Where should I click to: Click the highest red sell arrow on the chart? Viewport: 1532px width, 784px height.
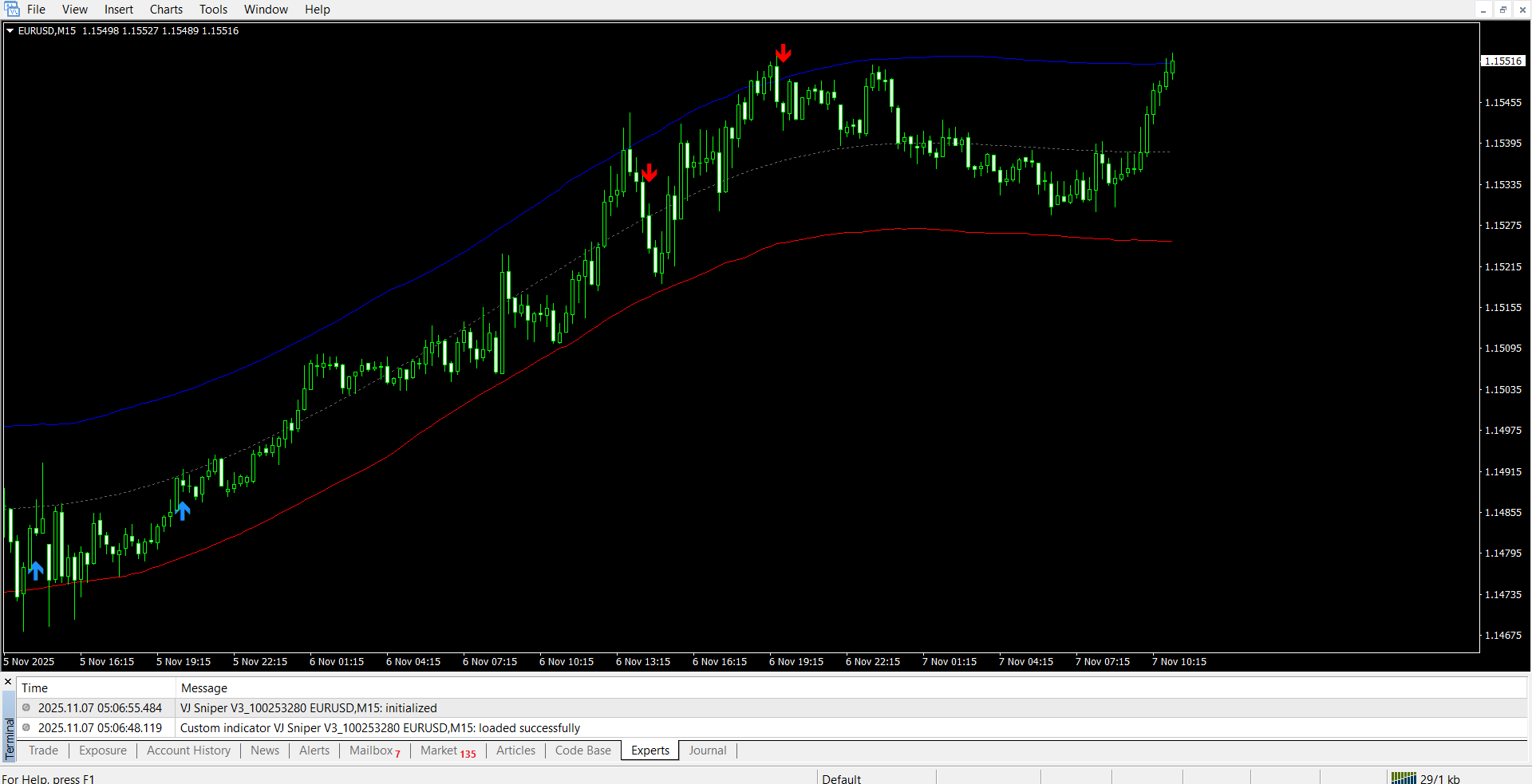coord(784,53)
